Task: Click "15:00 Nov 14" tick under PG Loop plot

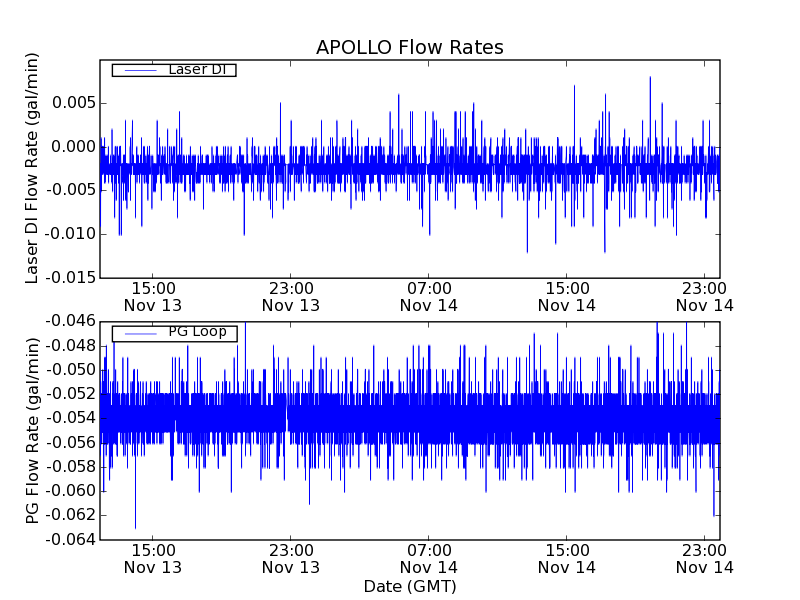Action: (567, 558)
